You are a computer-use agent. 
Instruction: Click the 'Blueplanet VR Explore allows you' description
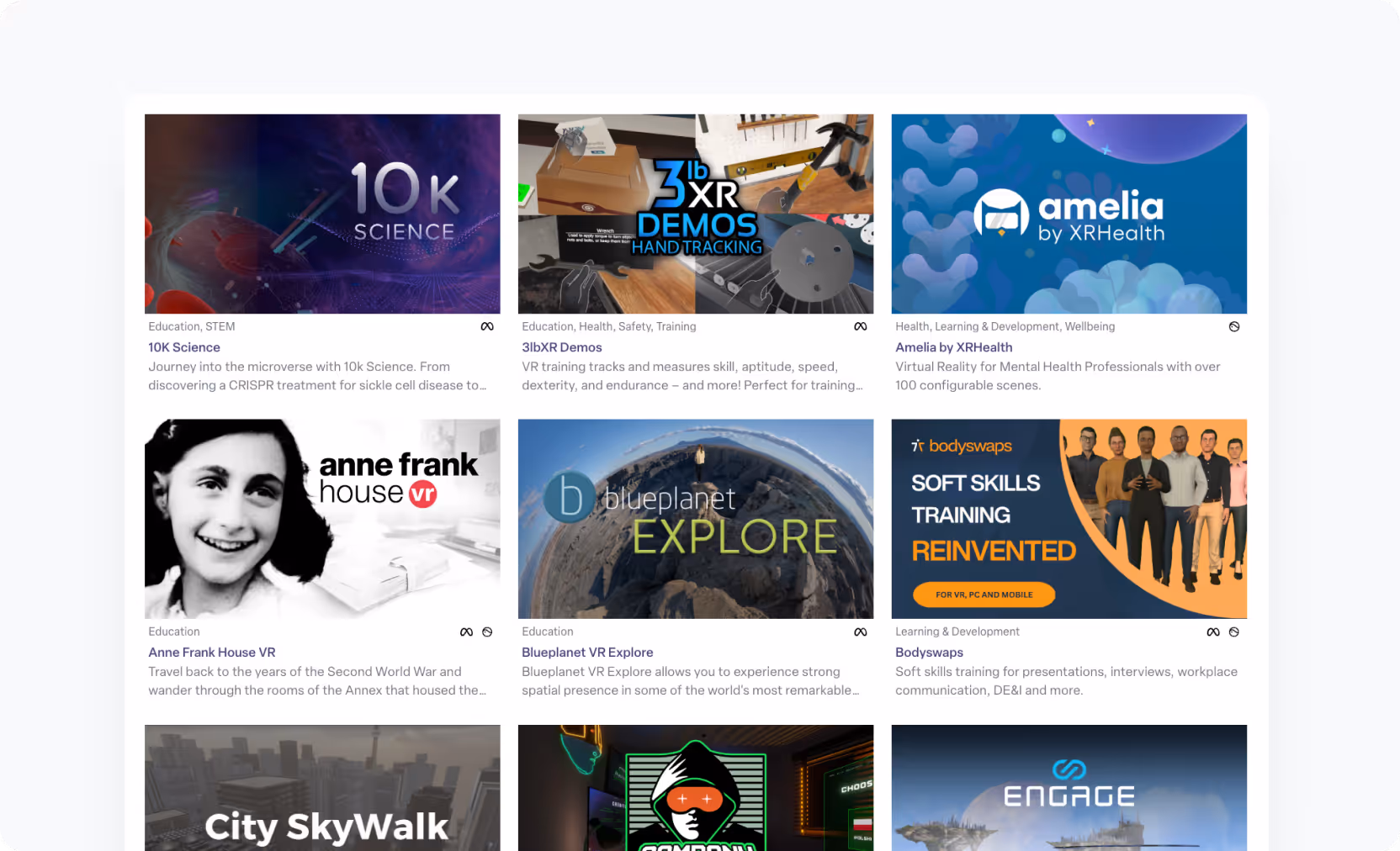click(x=691, y=681)
